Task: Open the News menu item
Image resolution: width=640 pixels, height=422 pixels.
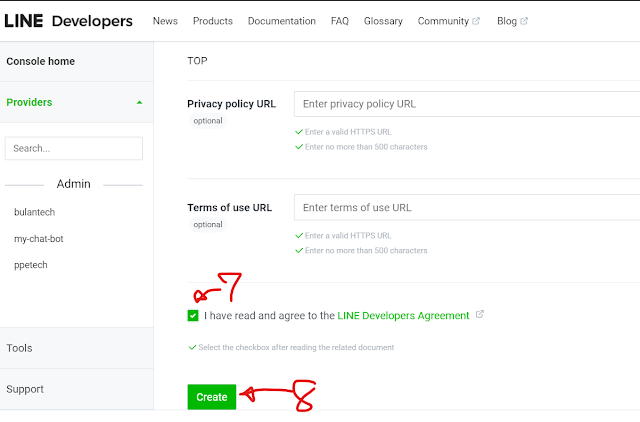Action: [x=165, y=21]
